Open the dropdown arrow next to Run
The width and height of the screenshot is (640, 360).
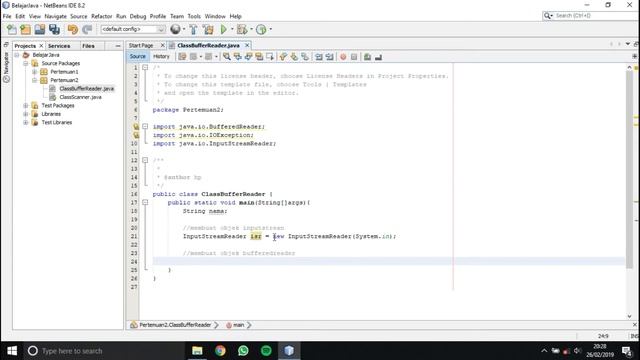pyautogui.click(x=232, y=29)
